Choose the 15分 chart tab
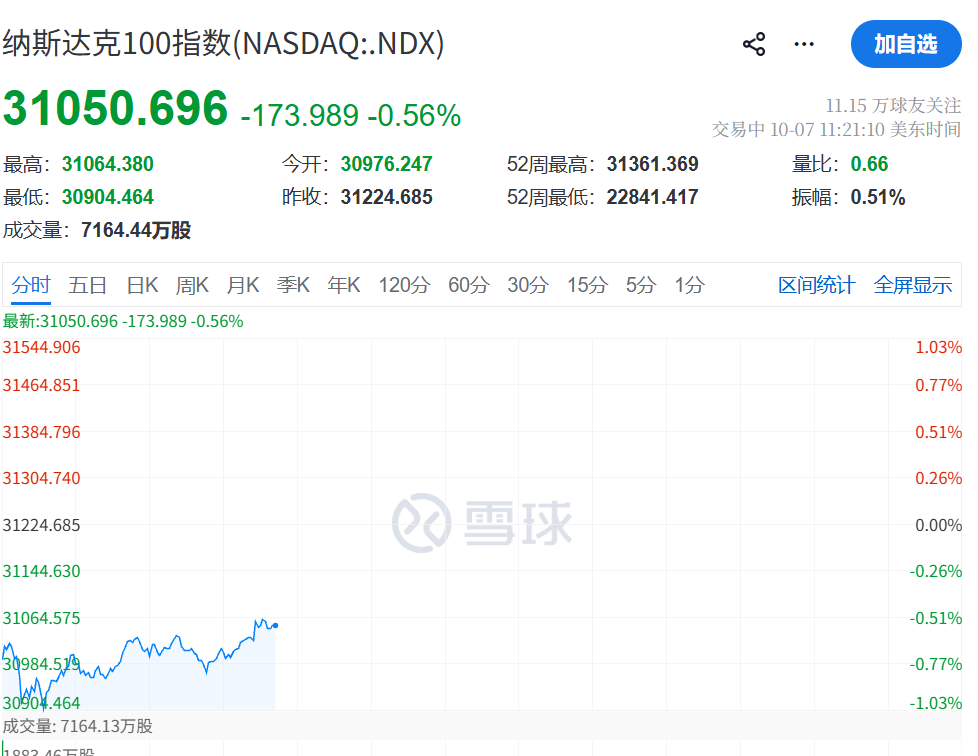 click(587, 285)
